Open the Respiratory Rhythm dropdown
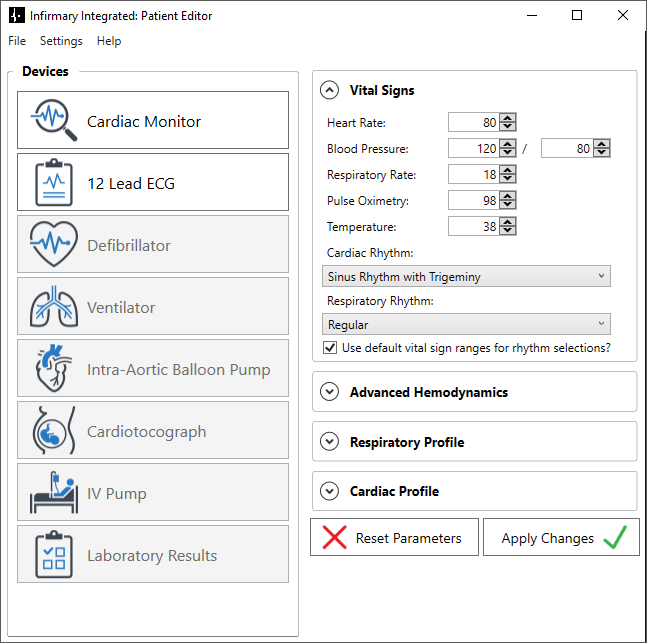This screenshot has width=647, height=643. [x=466, y=324]
